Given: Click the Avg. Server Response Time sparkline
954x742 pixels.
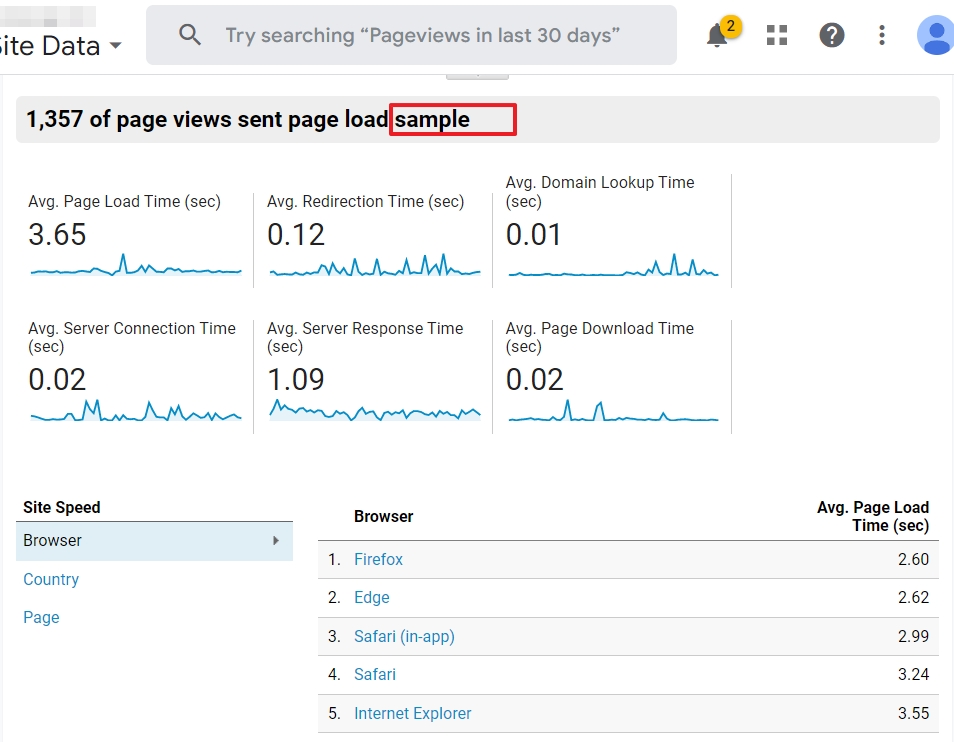Looking at the screenshot, I should pyautogui.click(x=375, y=411).
